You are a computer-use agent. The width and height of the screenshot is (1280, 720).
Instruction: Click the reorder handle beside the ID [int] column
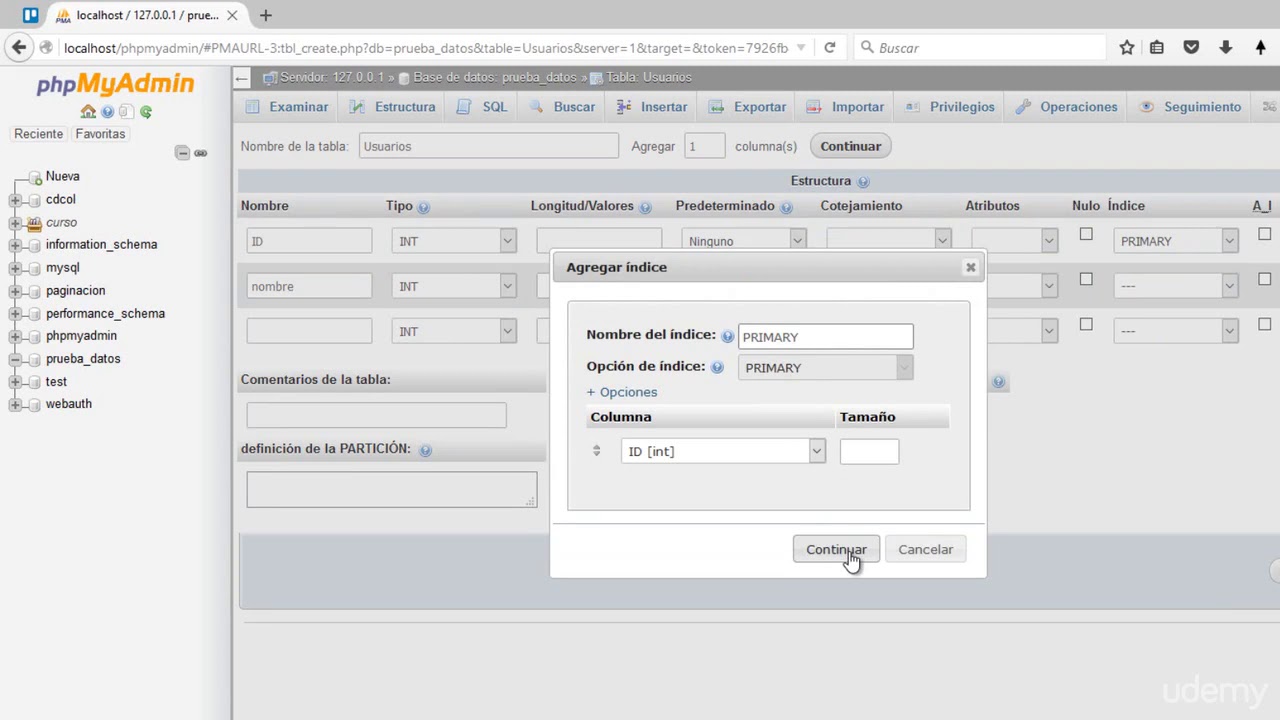click(x=597, y=451)
